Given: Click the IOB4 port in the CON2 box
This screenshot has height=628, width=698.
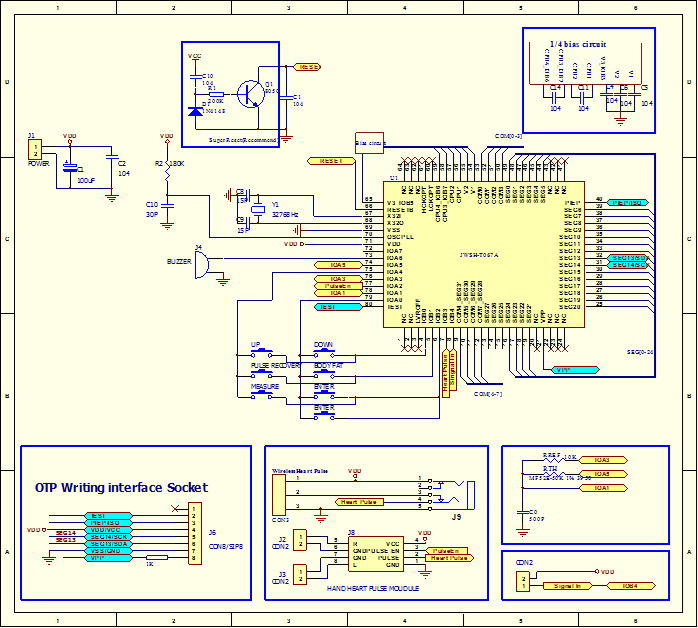Looking at the screenshot, I should [631, 586].
